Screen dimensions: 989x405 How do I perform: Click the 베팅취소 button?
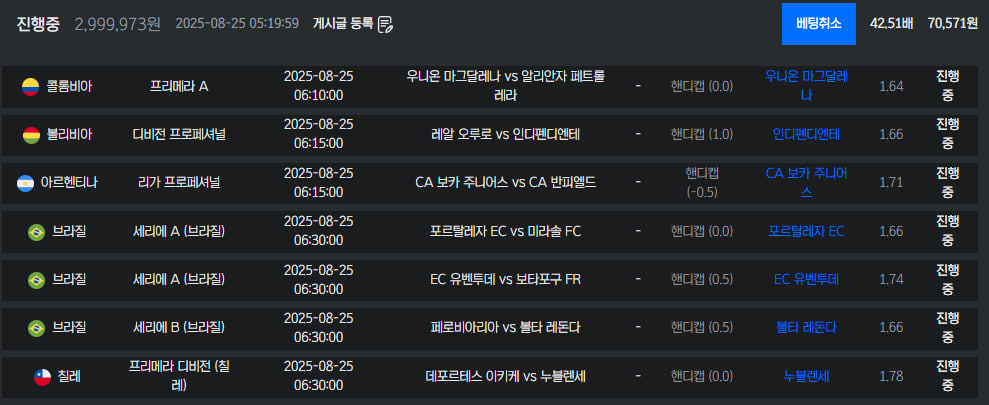point(818,24)
